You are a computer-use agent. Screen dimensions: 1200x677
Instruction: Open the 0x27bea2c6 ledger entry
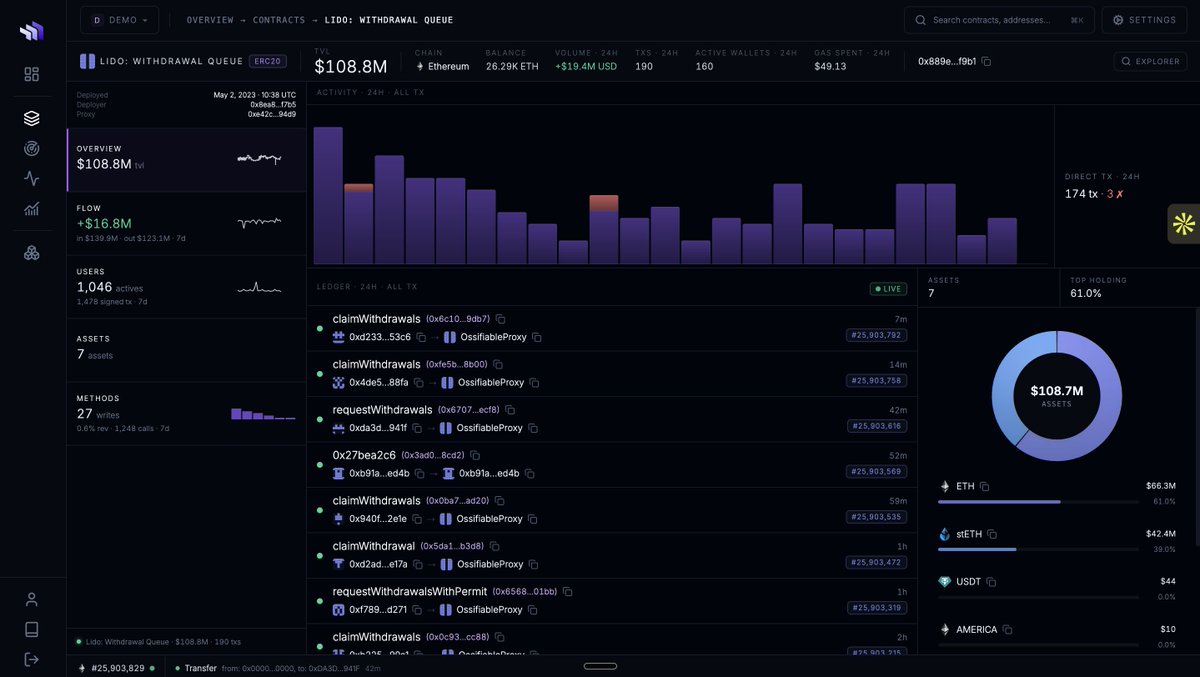tap(612, 464)
